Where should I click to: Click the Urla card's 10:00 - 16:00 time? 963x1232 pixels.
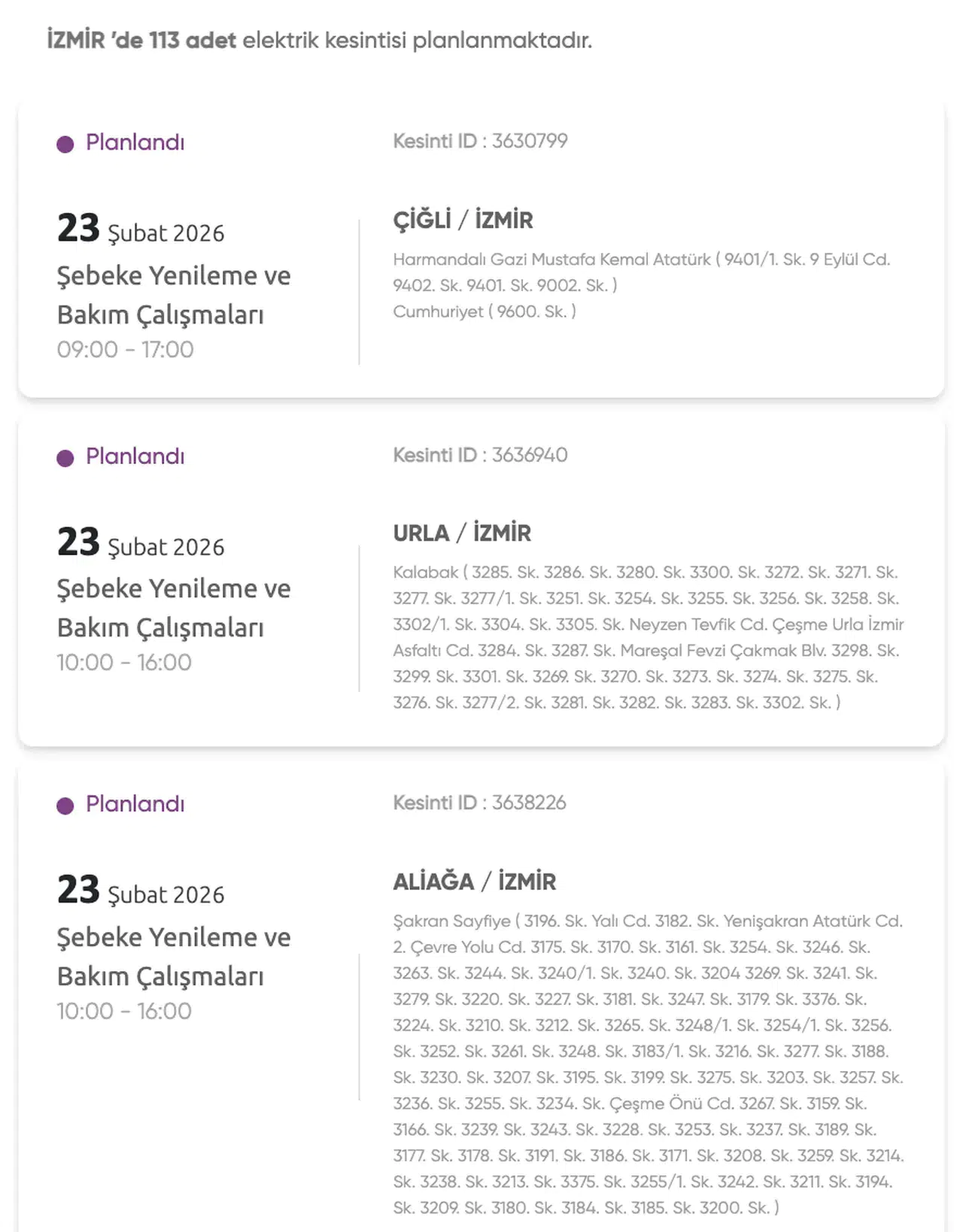coord(124,662)
